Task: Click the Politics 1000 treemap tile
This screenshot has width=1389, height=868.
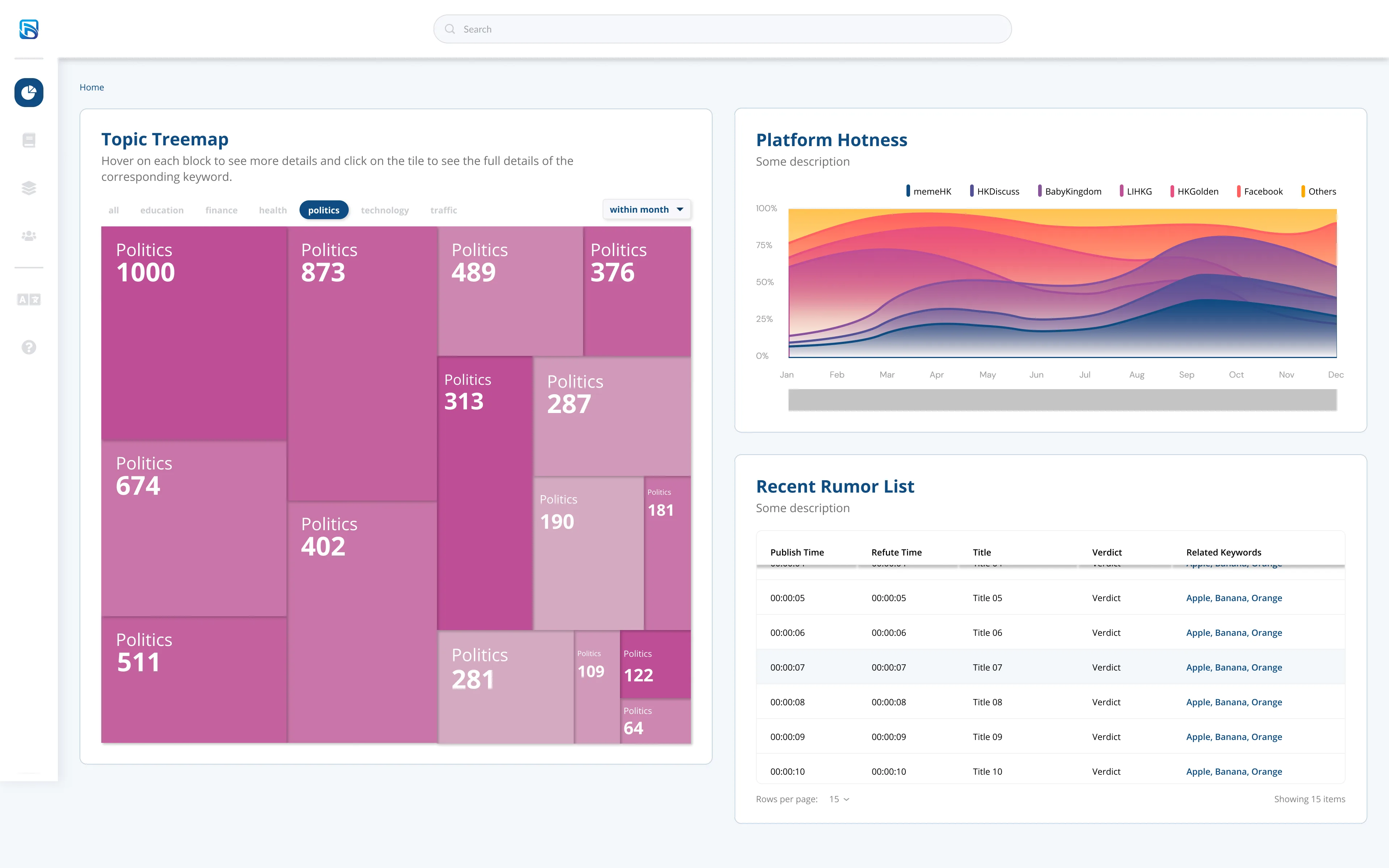Action: click(194, 333)
